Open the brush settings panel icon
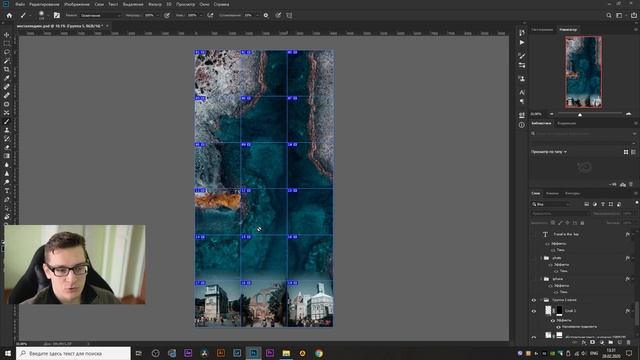 pos(57,15)
